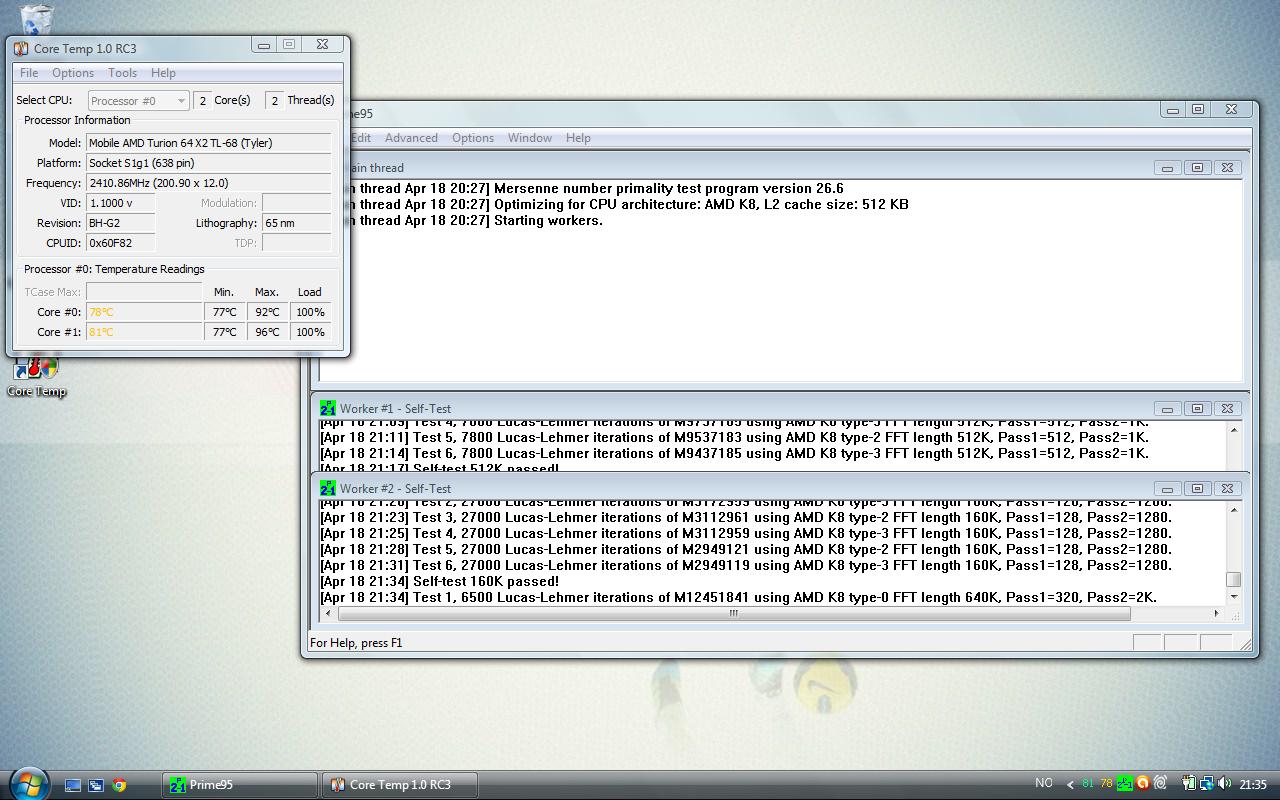Click the BH-G2 revision value
The image size is (1280, 800).
pos(120,223)
